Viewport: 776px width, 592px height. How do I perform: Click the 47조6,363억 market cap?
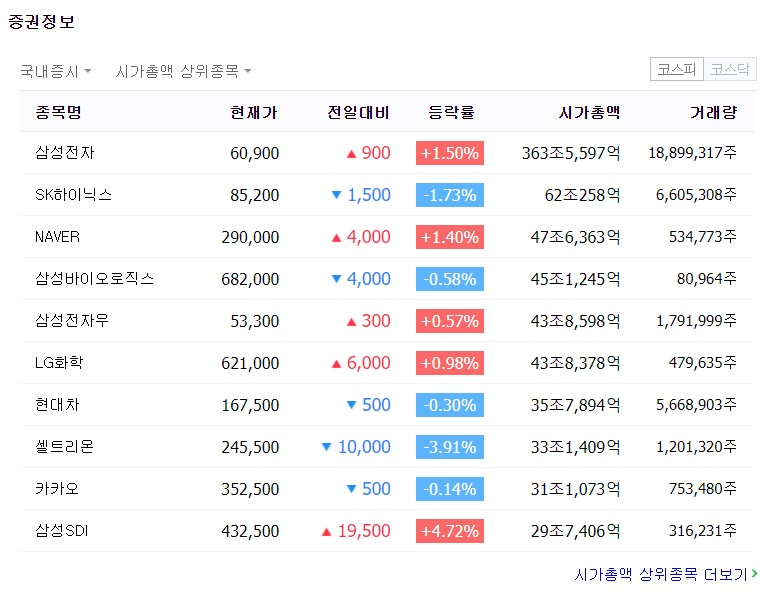coord(576,237)
